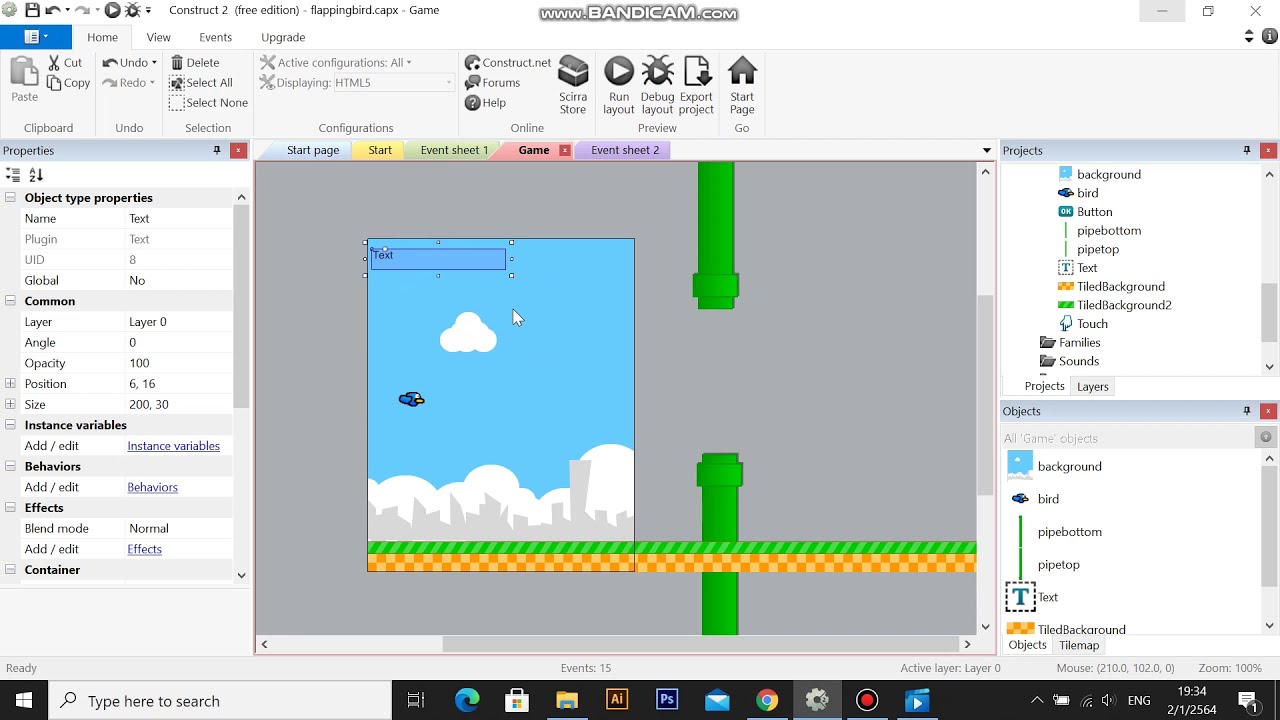Switch to Event sheet 1 tab
The width and height of the screenshot is (1280, 720).
tap(454, 150)
